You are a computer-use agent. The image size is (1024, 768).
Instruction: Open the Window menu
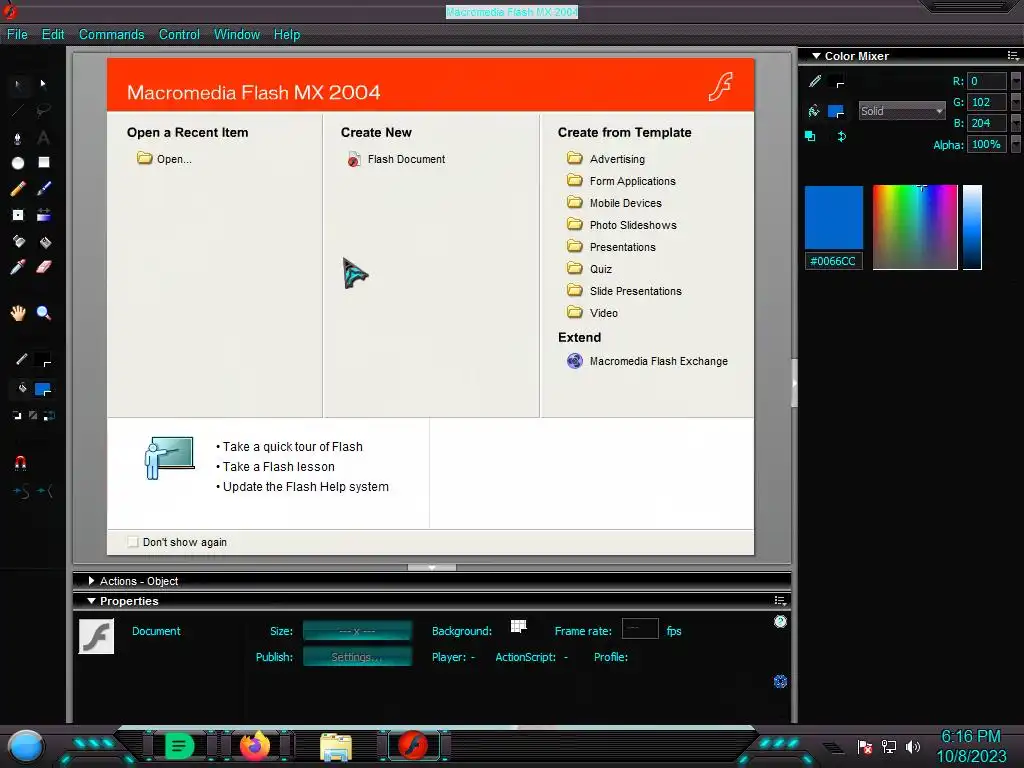coord(236,35)
